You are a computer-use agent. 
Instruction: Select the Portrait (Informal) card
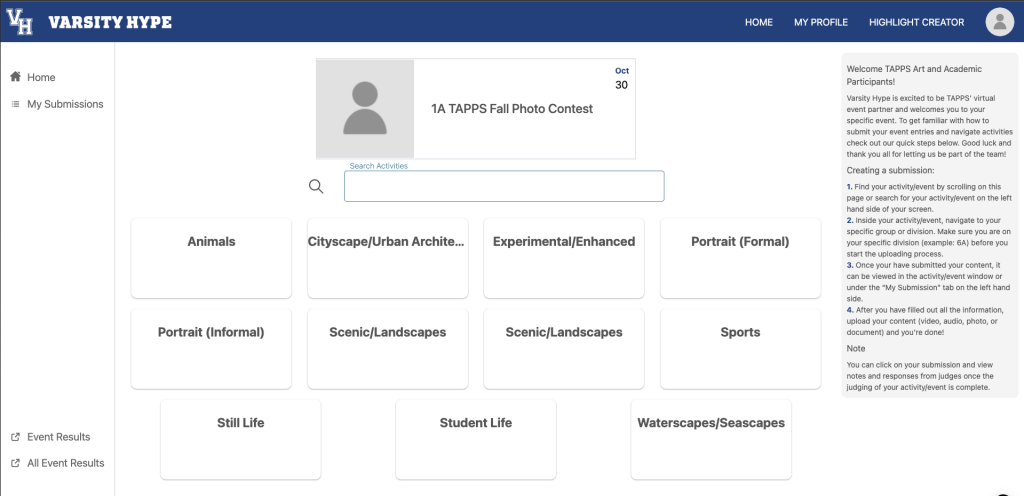point(211,349)
